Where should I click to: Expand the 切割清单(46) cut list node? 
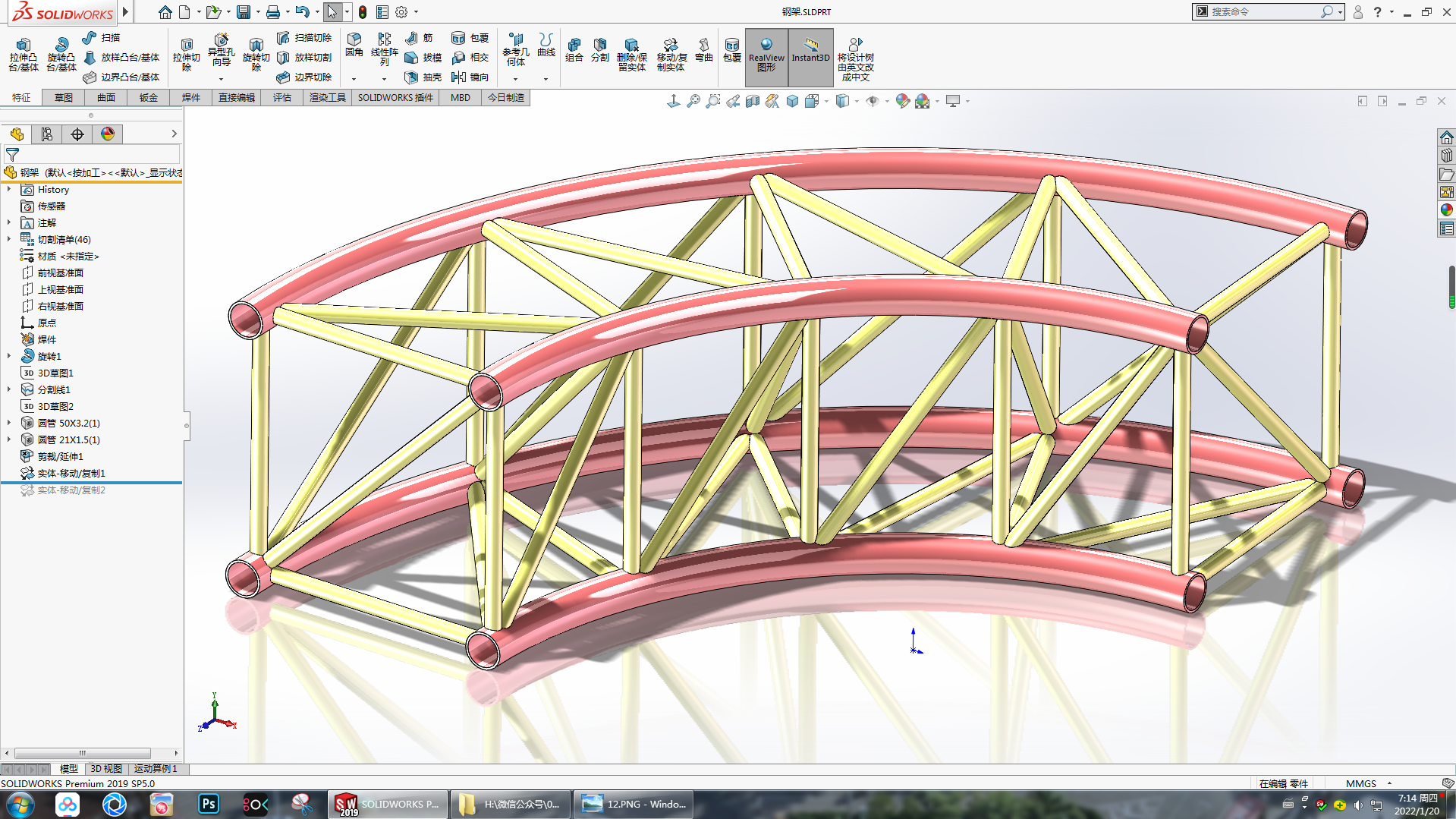click(x=9, y=240)
